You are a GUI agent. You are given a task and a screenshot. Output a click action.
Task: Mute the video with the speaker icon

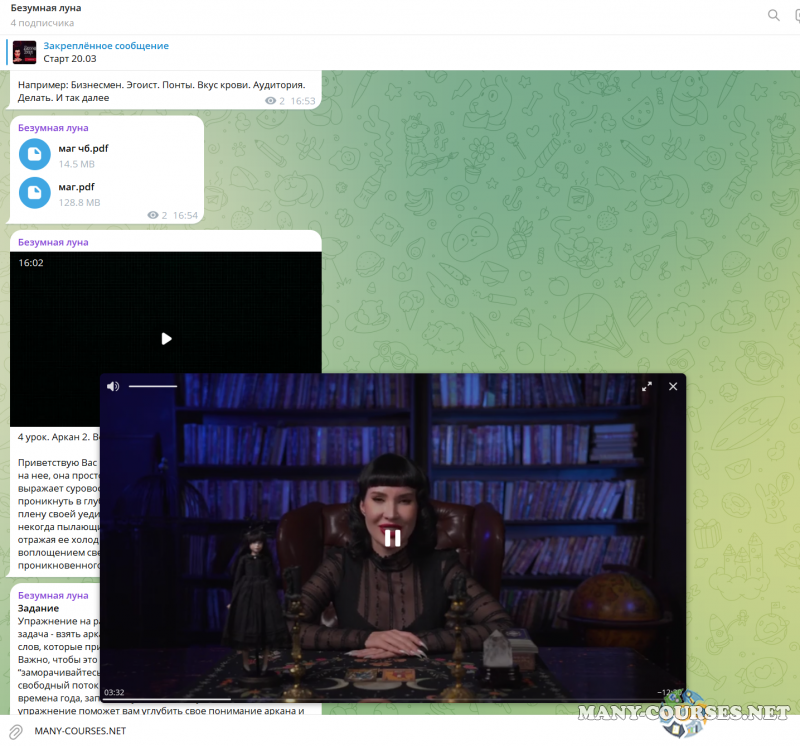(113, 386)
